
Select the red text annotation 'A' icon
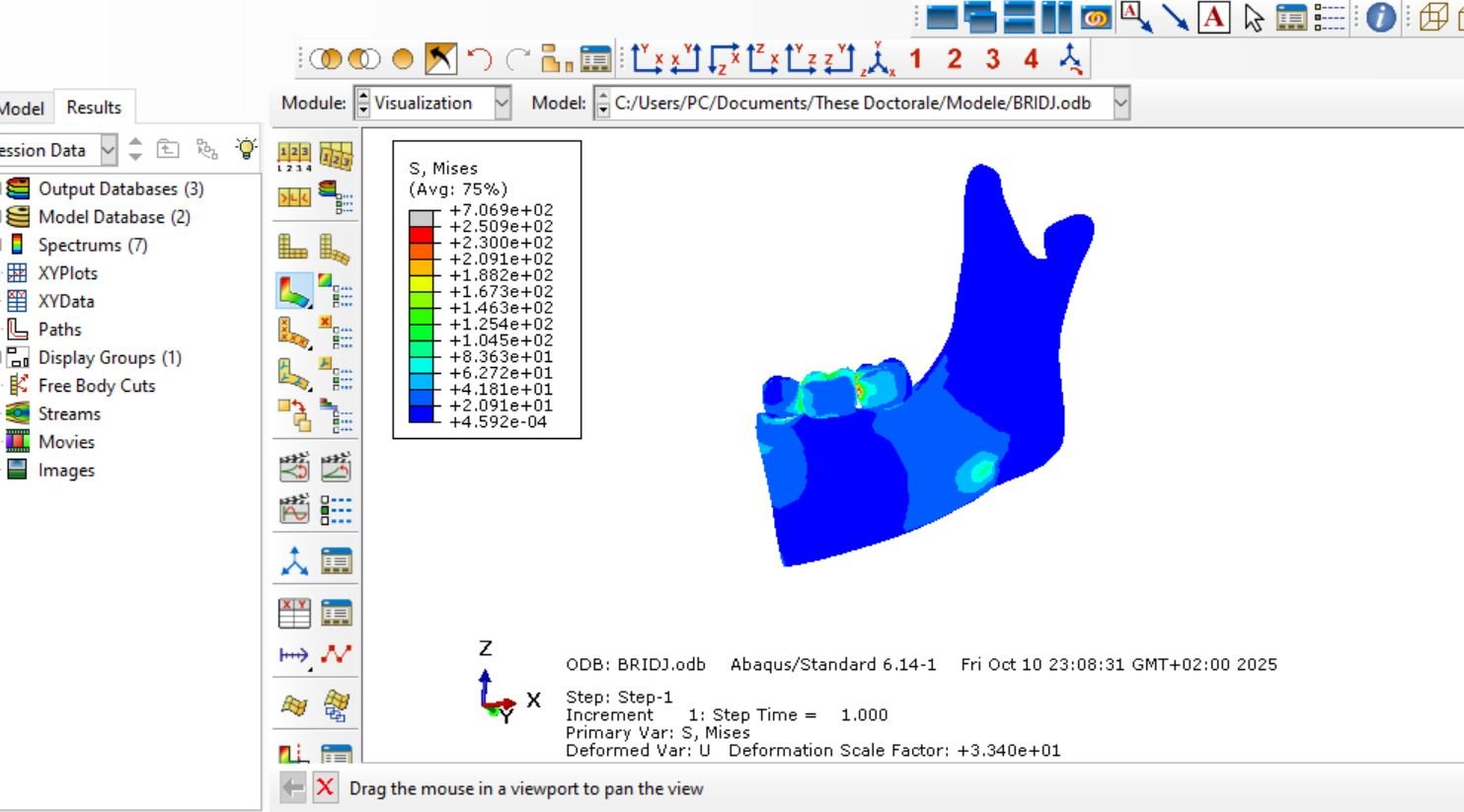1213,17
